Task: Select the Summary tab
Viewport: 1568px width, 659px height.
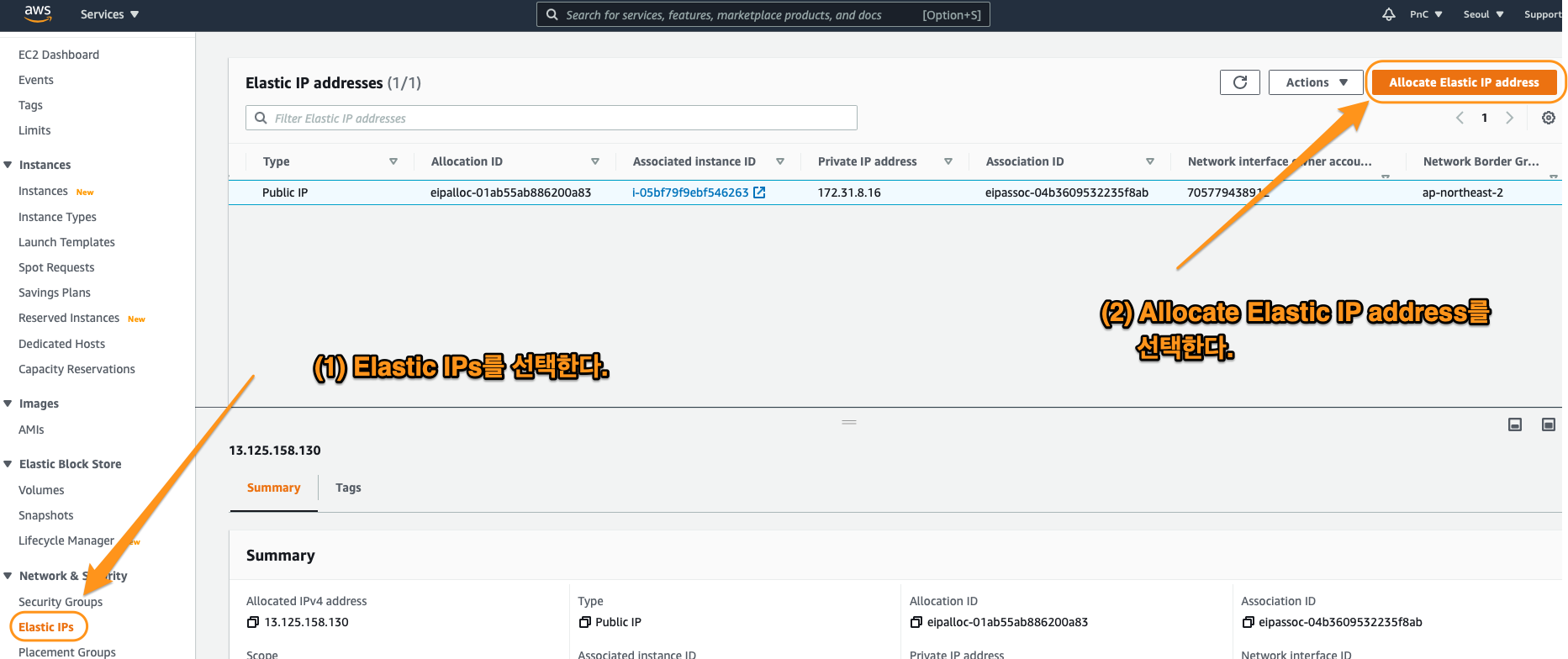Action: [x=273, y=488]
